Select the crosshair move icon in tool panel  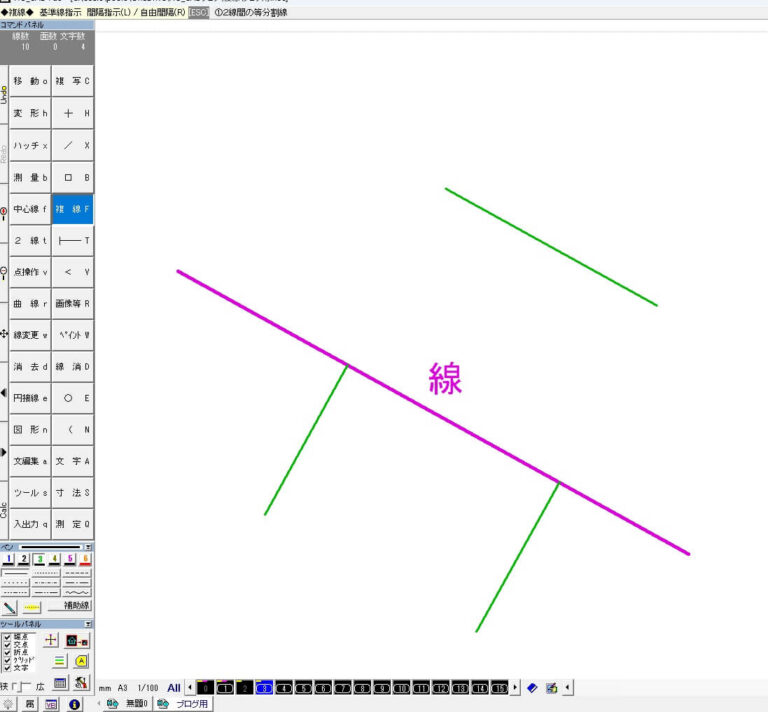coord(51,640)
